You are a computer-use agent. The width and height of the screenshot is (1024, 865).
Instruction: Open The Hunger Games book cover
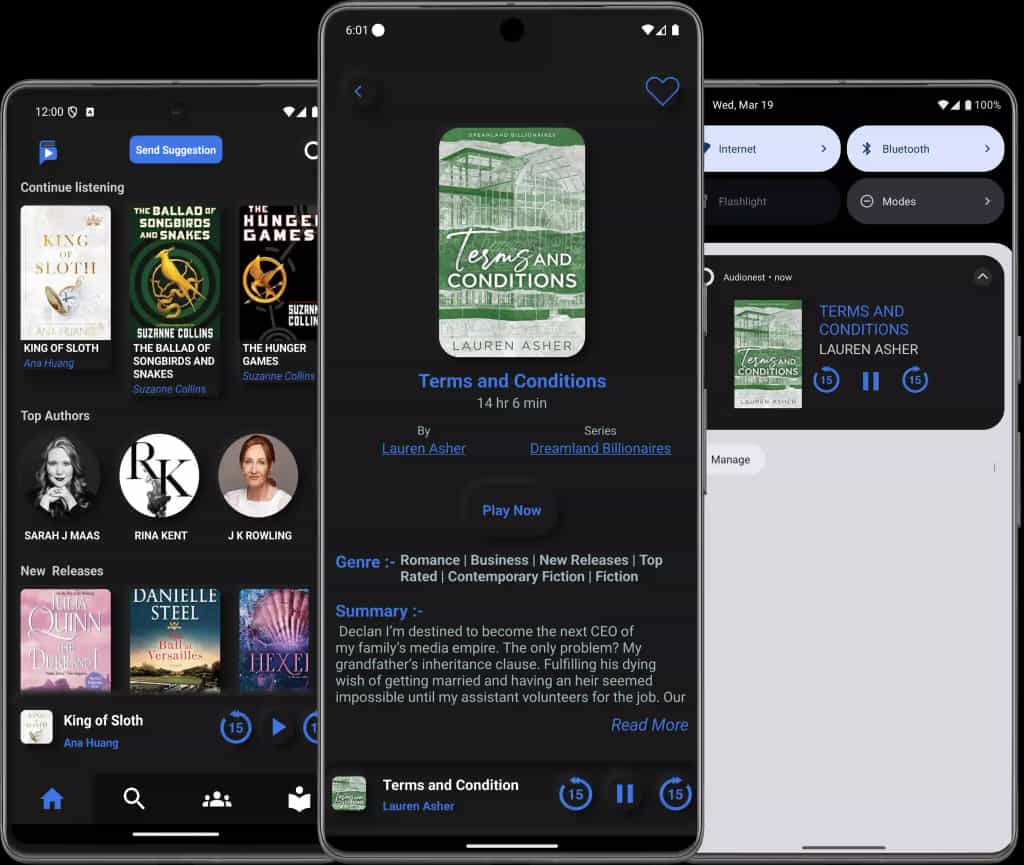pos(279,272)
